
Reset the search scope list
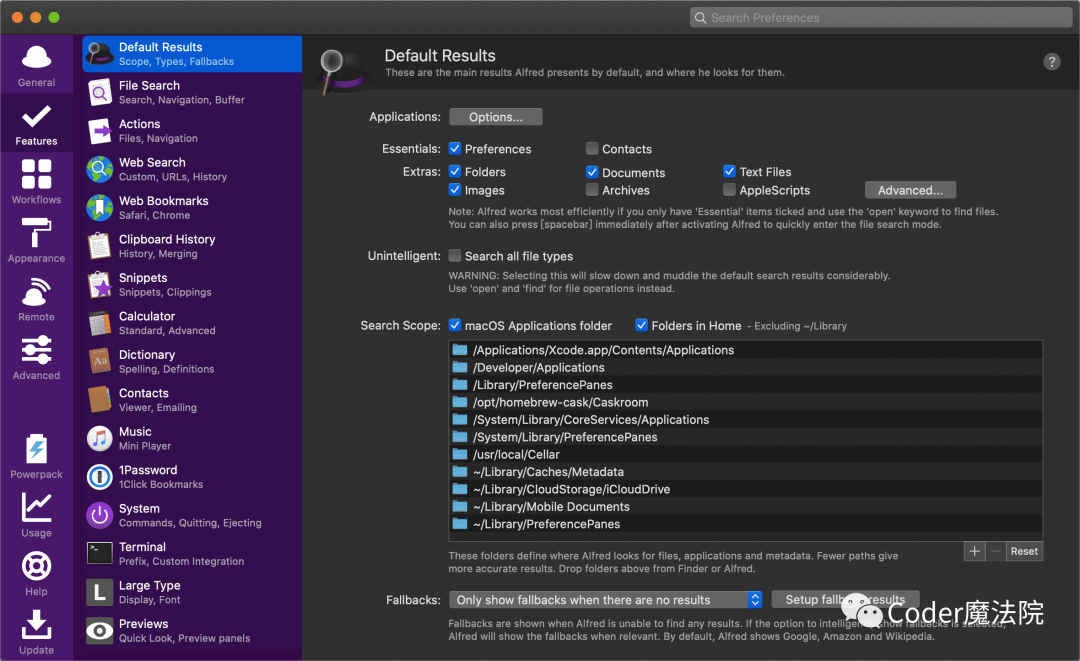pos(1024,551)
